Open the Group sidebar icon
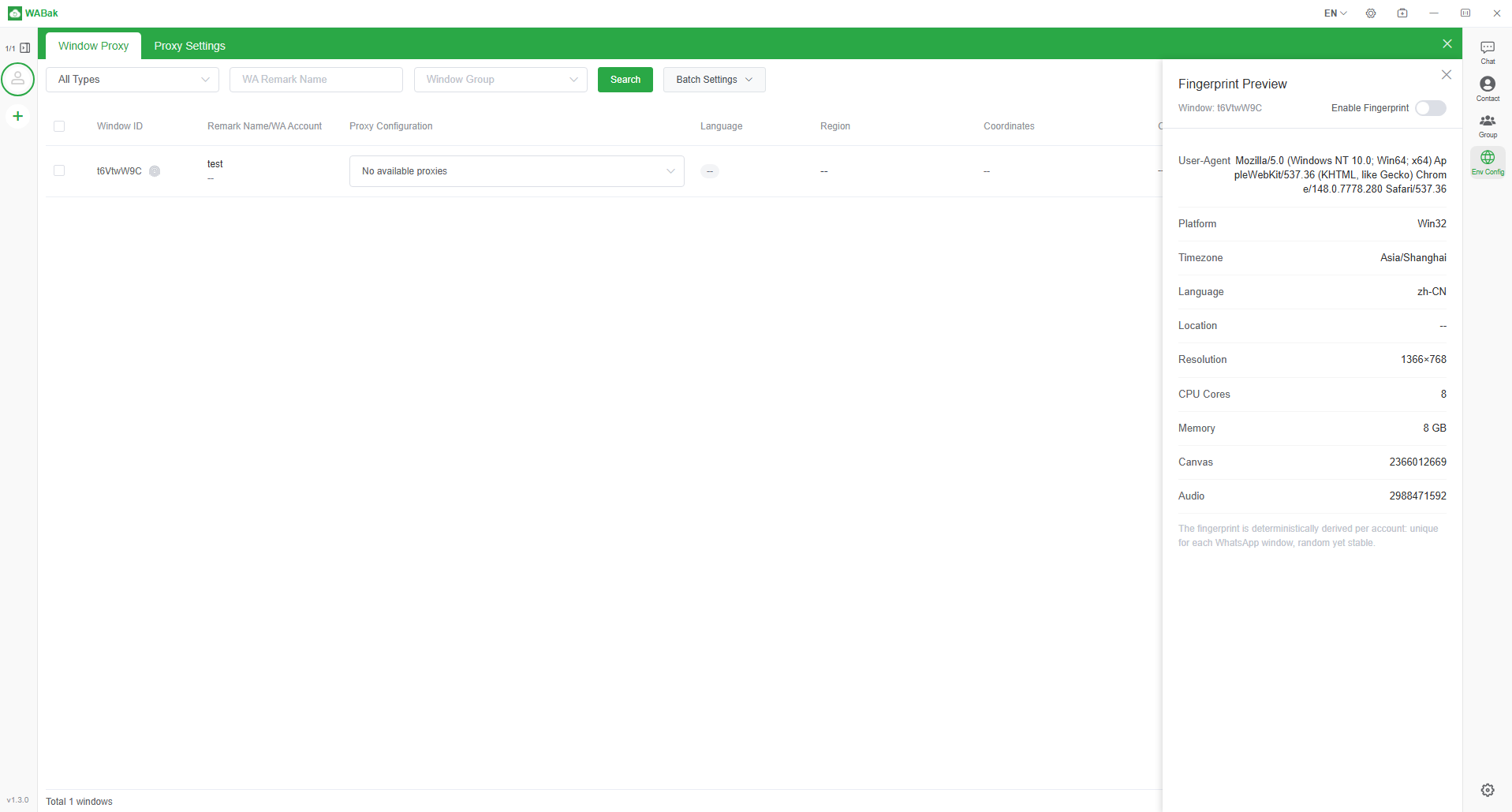Image resolution: width=1512 pixels, height=812 pixels. (1488, 125)
